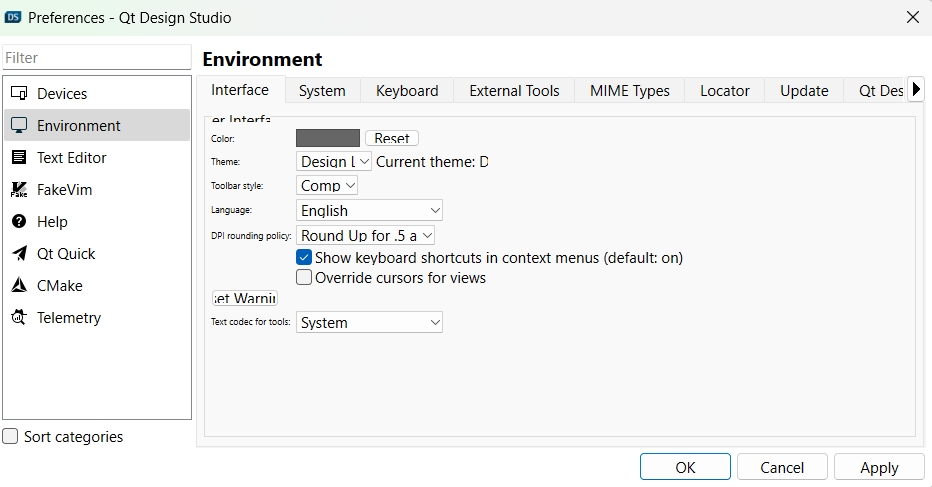Open Text codec for tools dropdown
Image resolution: width=932 pixels, height=487 pixels.
pyautogui.click(x=369, y=322)
